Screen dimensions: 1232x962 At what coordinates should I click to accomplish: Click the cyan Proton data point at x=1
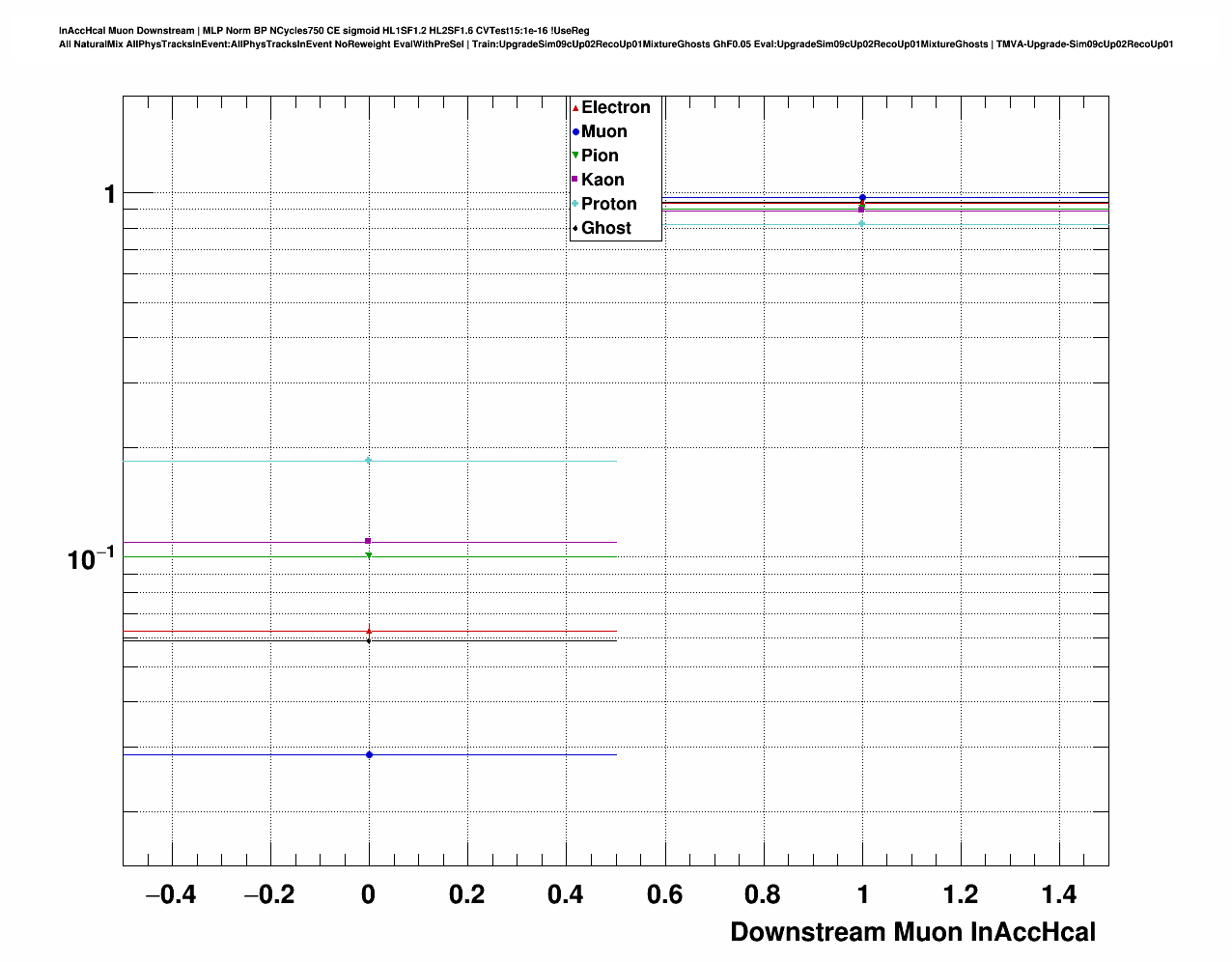point(862,224)
